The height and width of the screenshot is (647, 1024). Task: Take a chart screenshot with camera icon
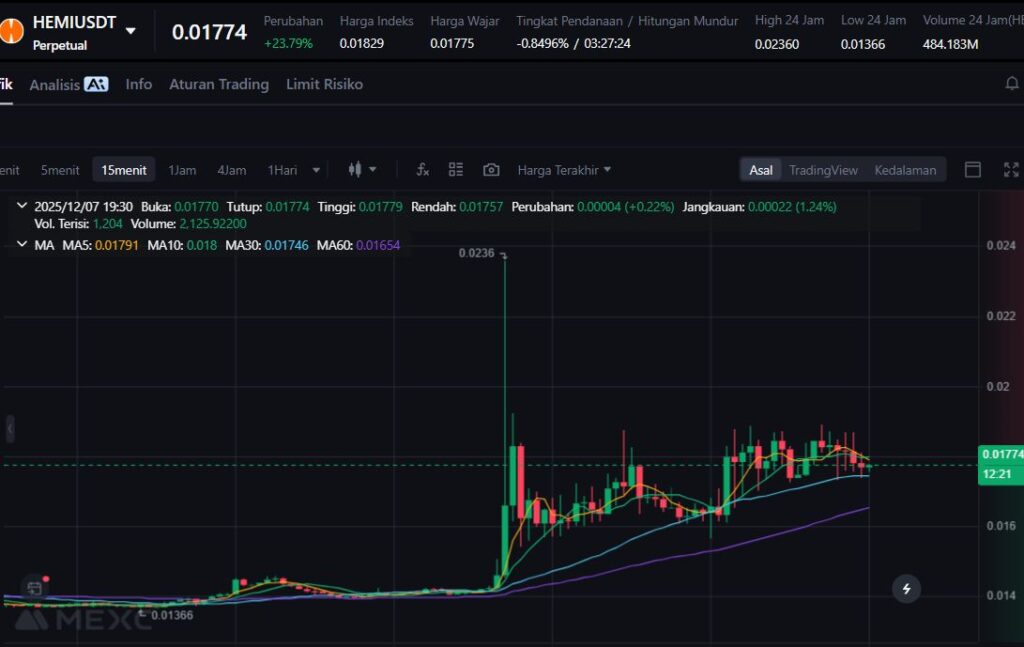tap(491, 170)
